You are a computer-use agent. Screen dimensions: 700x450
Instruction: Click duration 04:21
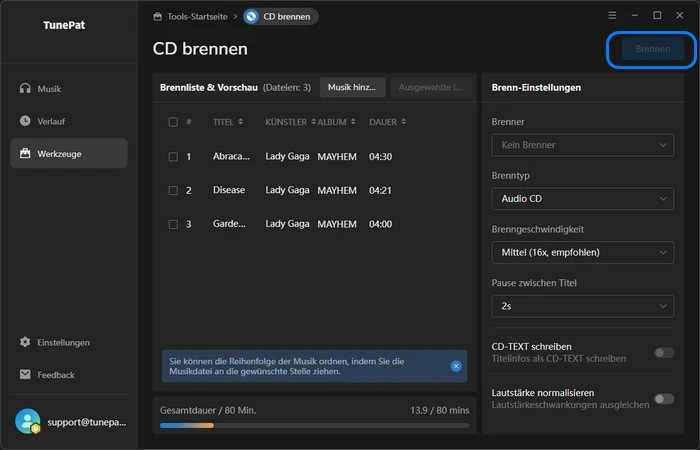[380, 191]
